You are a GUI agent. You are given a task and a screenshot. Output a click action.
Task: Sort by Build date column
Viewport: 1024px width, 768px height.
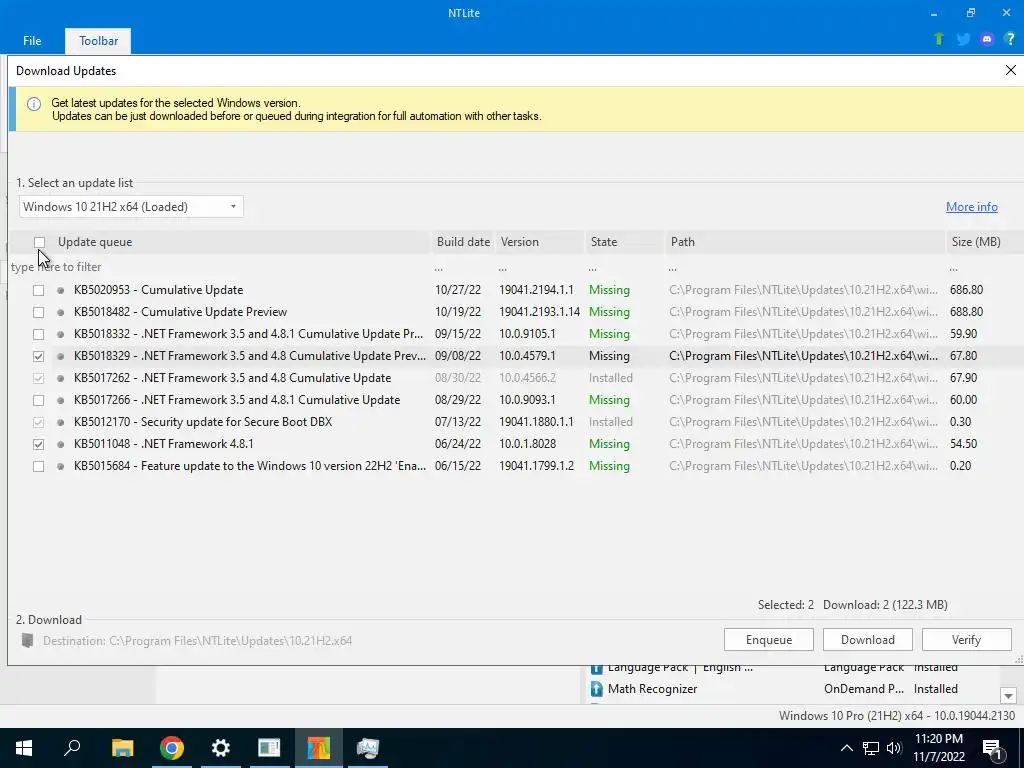click(x=463, y=242)
